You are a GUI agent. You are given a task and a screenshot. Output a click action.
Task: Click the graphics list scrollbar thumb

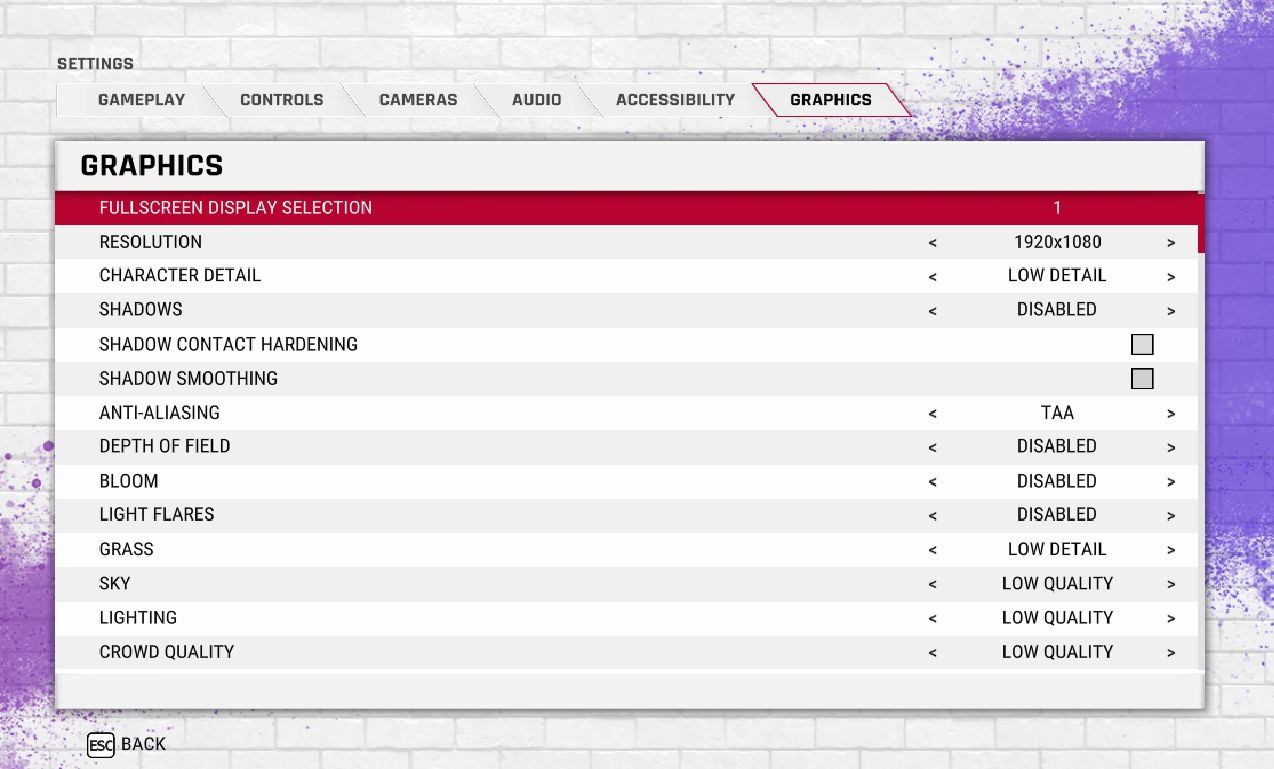tap(1201, 222)
